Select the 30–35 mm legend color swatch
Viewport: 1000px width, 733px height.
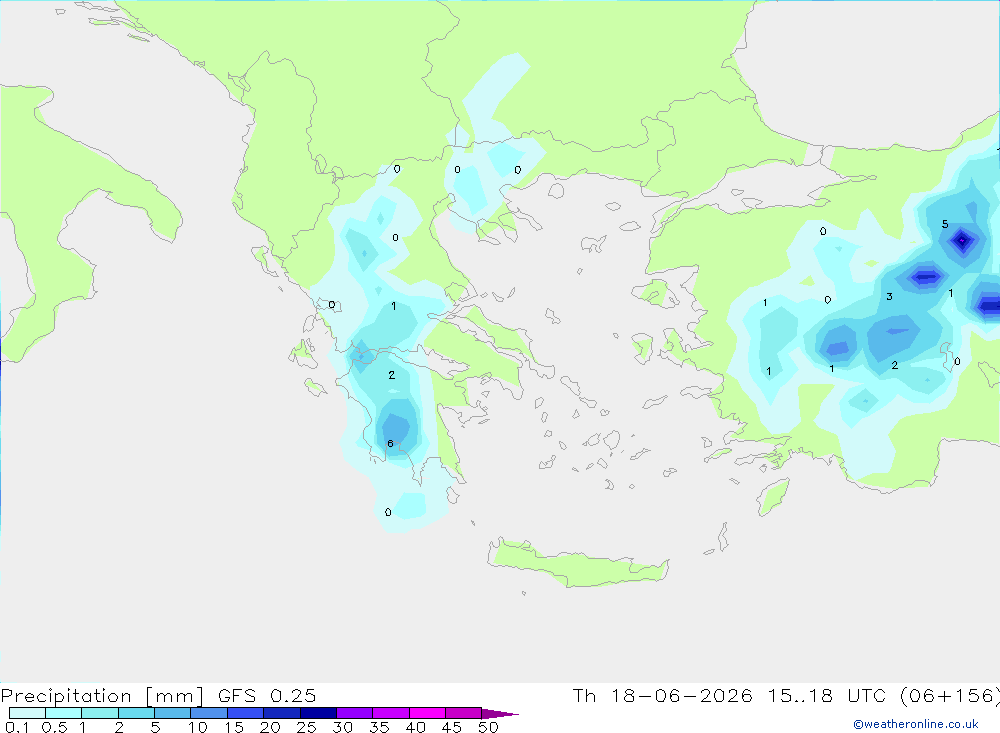click(355, 713)
